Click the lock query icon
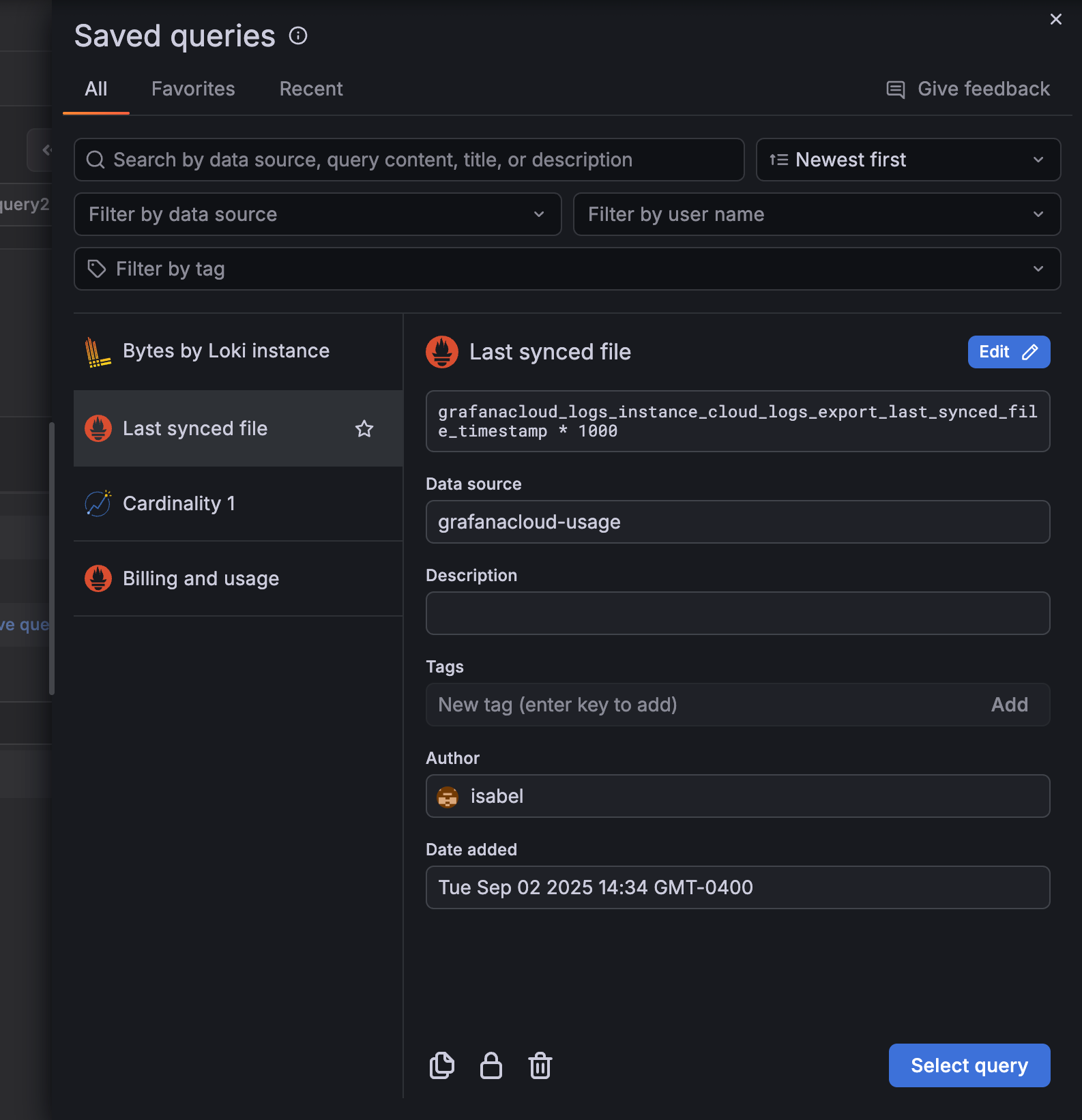The width and height of the screenshot is (1082, 1120). [x=491, y=1065]
